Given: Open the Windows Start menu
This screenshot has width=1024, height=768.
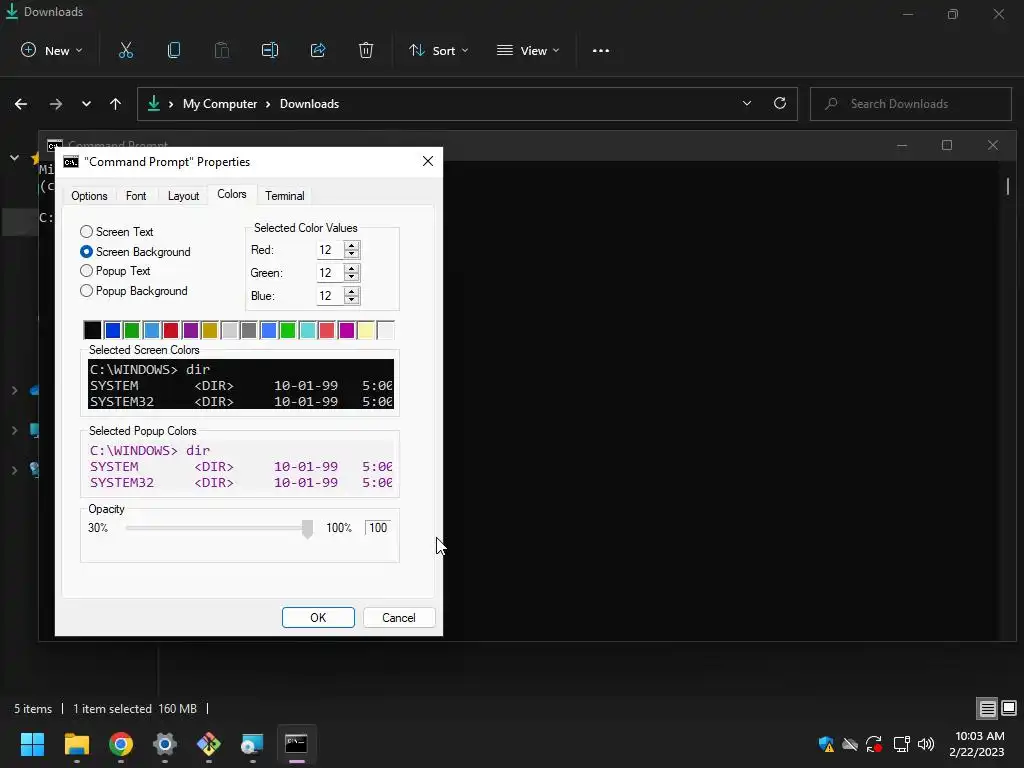Looking at the screenshot, I should tap(32, 744).
